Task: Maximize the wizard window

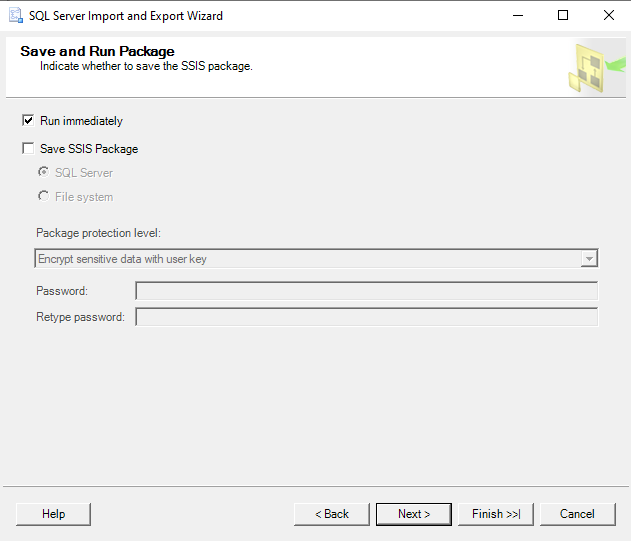Action: (x=563, y=15)
